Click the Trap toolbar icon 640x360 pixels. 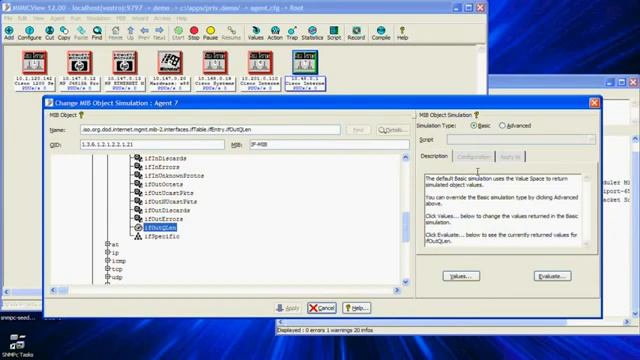[x=292, y=33]
